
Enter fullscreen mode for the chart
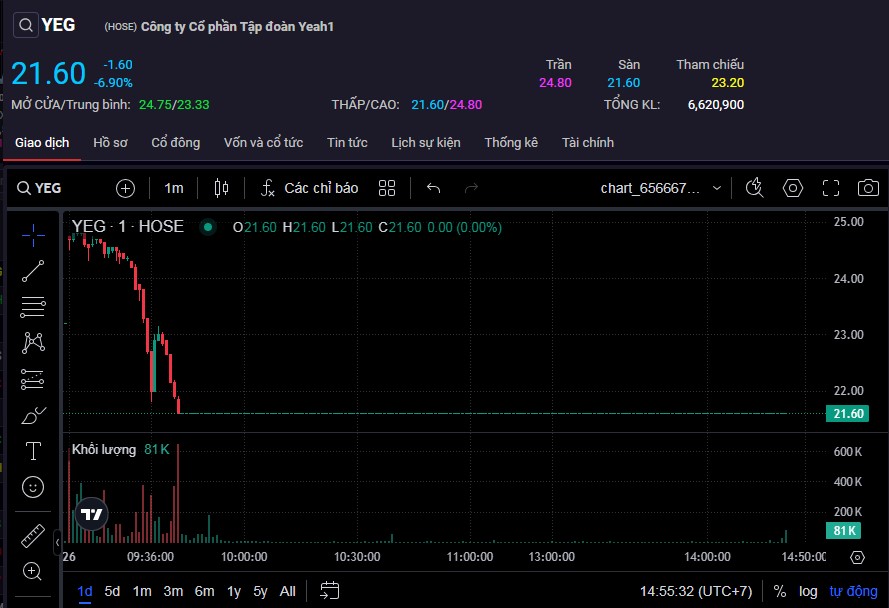(x=830, y=188)
